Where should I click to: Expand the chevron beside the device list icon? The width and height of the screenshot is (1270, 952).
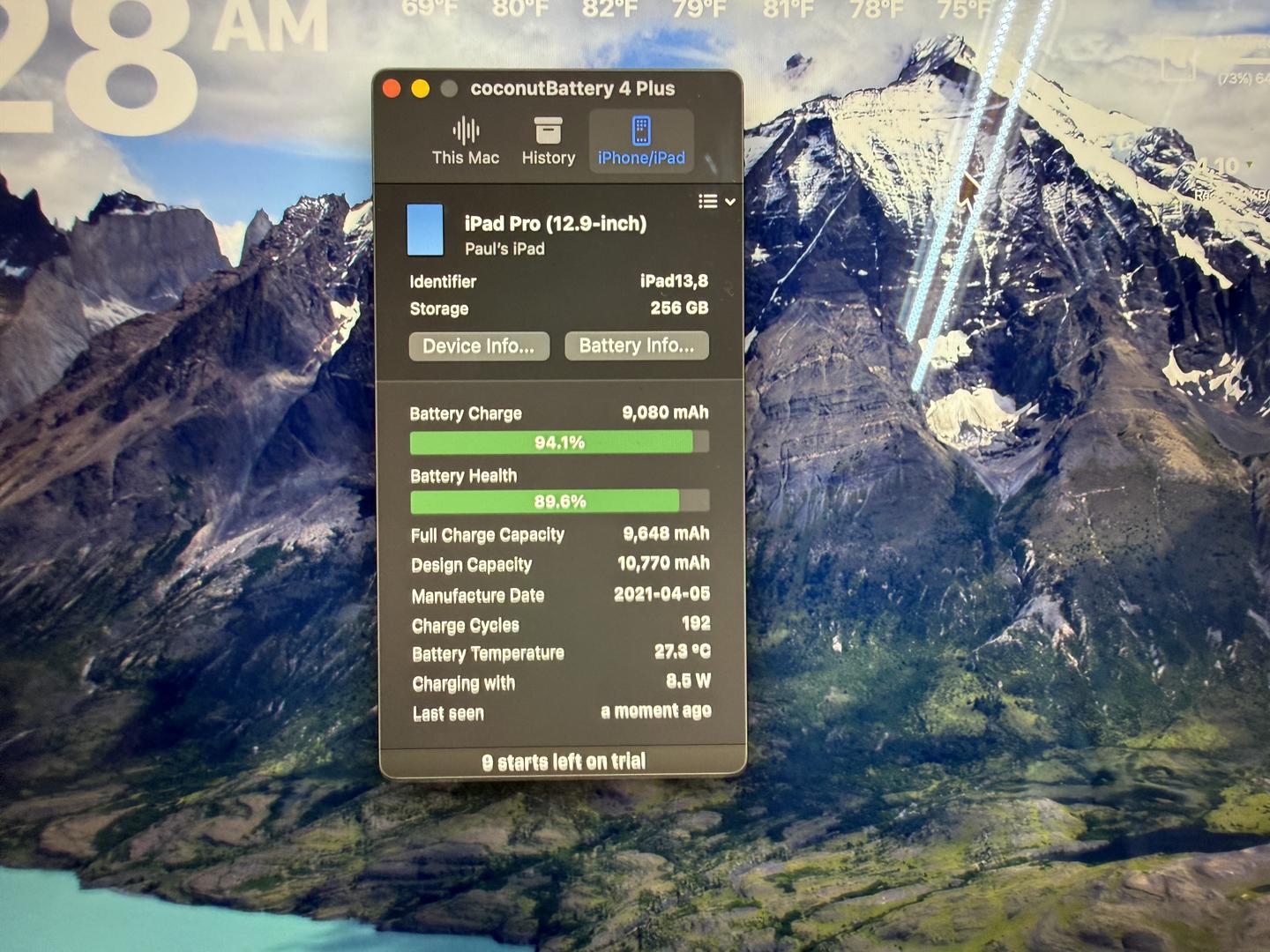pyautogui.click(x=730, y=202)
